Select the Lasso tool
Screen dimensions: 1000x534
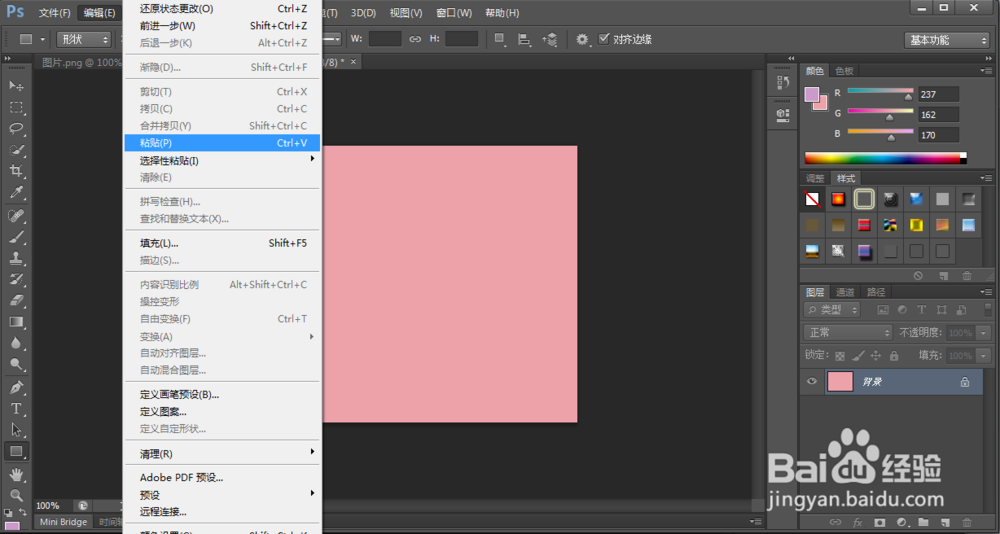pyautogui.click(x=16, y=128)
